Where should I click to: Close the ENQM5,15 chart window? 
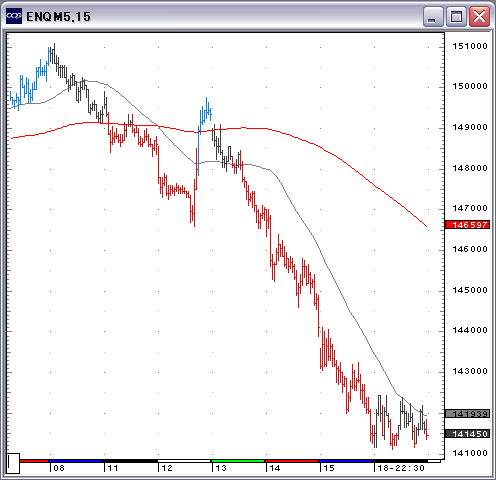pyautogui.click(x=479, y=16)
